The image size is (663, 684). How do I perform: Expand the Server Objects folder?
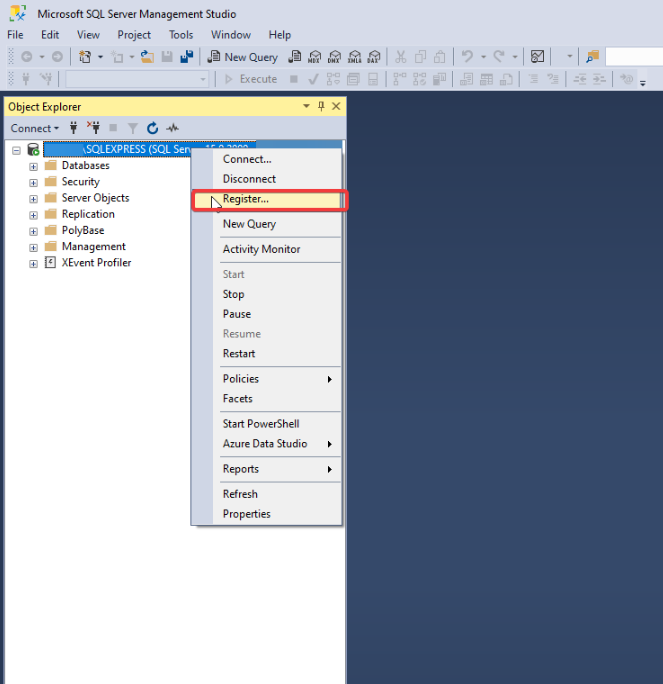[33, 199]
